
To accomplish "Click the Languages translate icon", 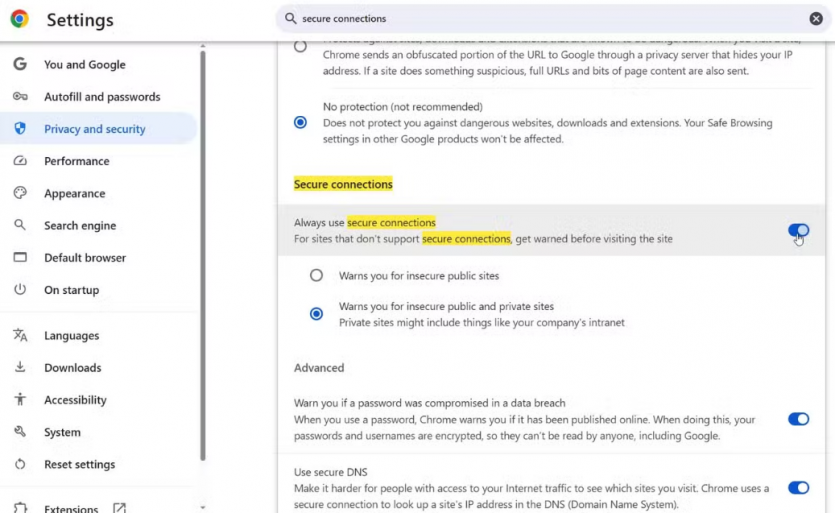I will pyautogui.click(x=20, y=335).
